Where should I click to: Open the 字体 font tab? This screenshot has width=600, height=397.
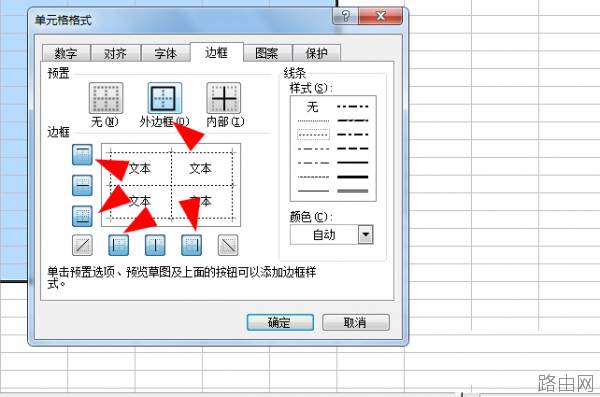[x=165, y=53]
